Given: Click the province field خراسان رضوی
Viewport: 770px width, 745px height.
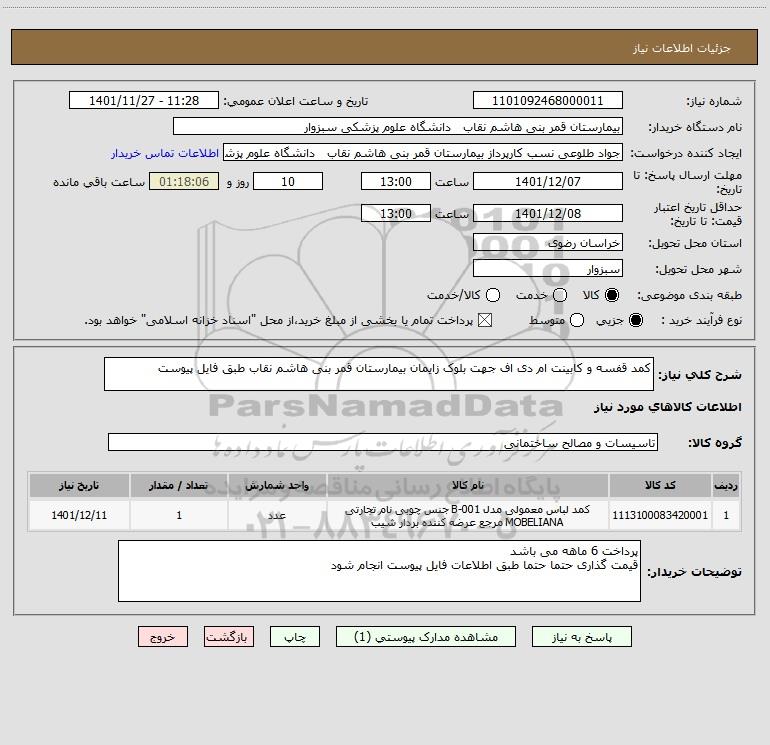Looking at the screenshot, I should [548, 242].
